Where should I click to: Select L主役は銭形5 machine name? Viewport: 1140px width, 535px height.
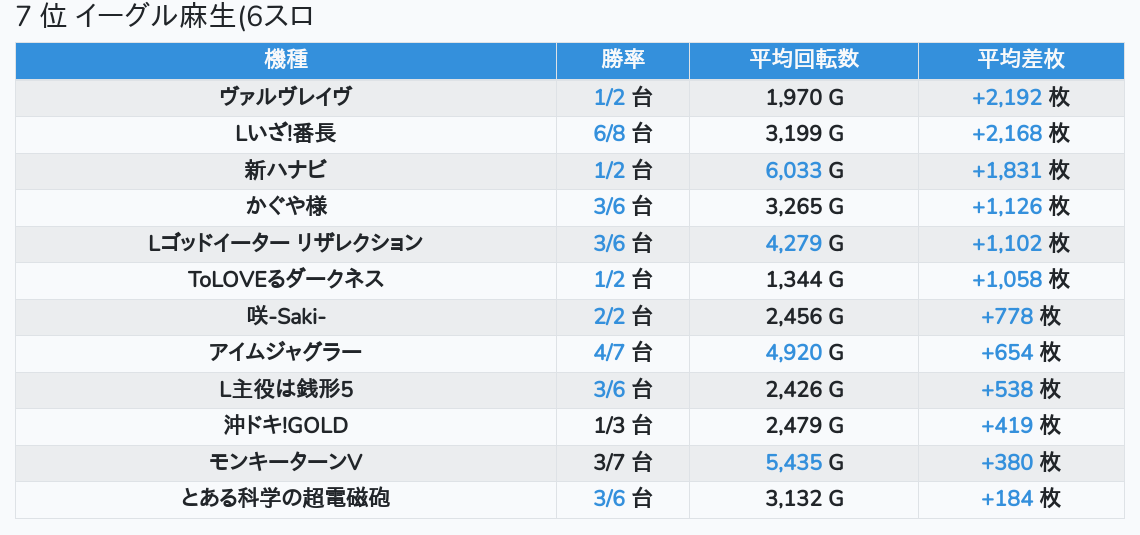pos(286,389)
